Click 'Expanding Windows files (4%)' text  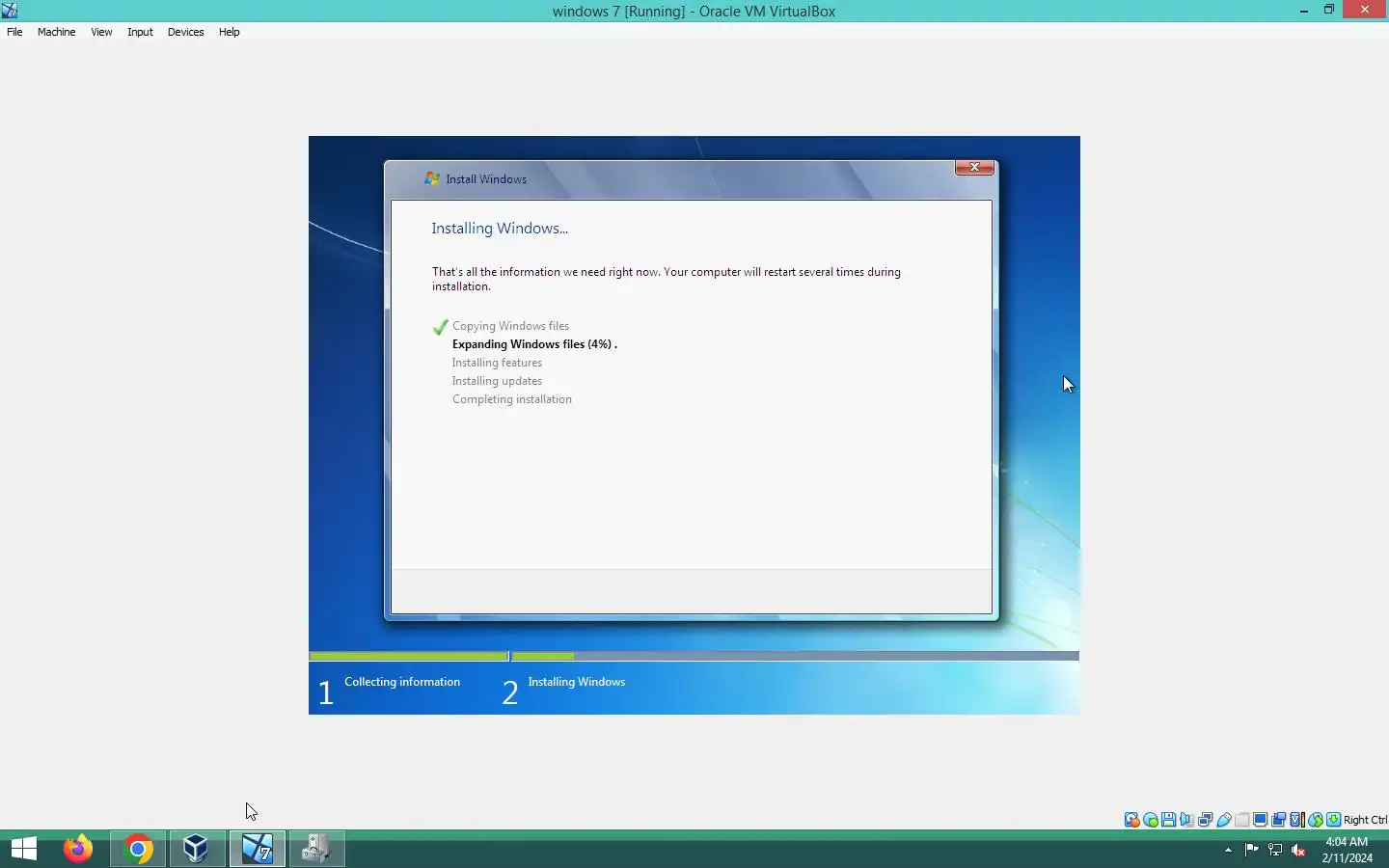(532, 344)
